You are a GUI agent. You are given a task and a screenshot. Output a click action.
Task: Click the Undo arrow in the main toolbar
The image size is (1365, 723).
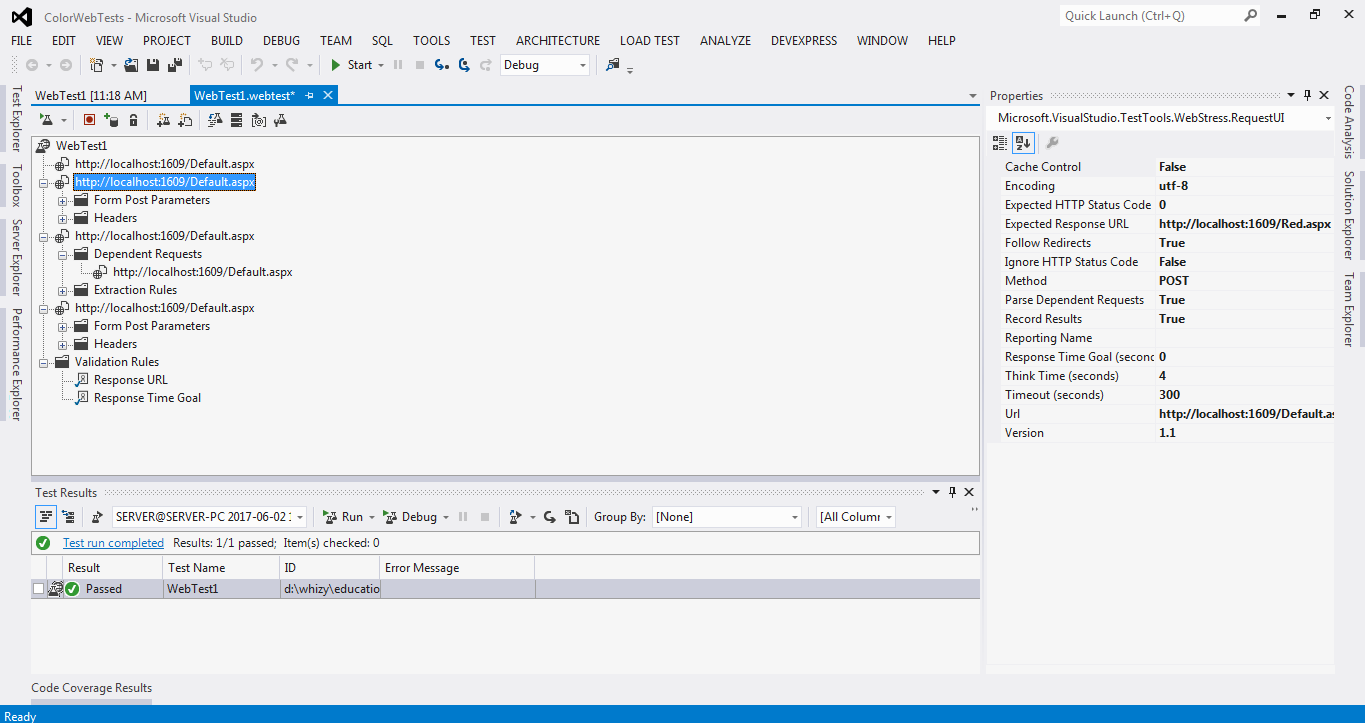pos(257,65)
